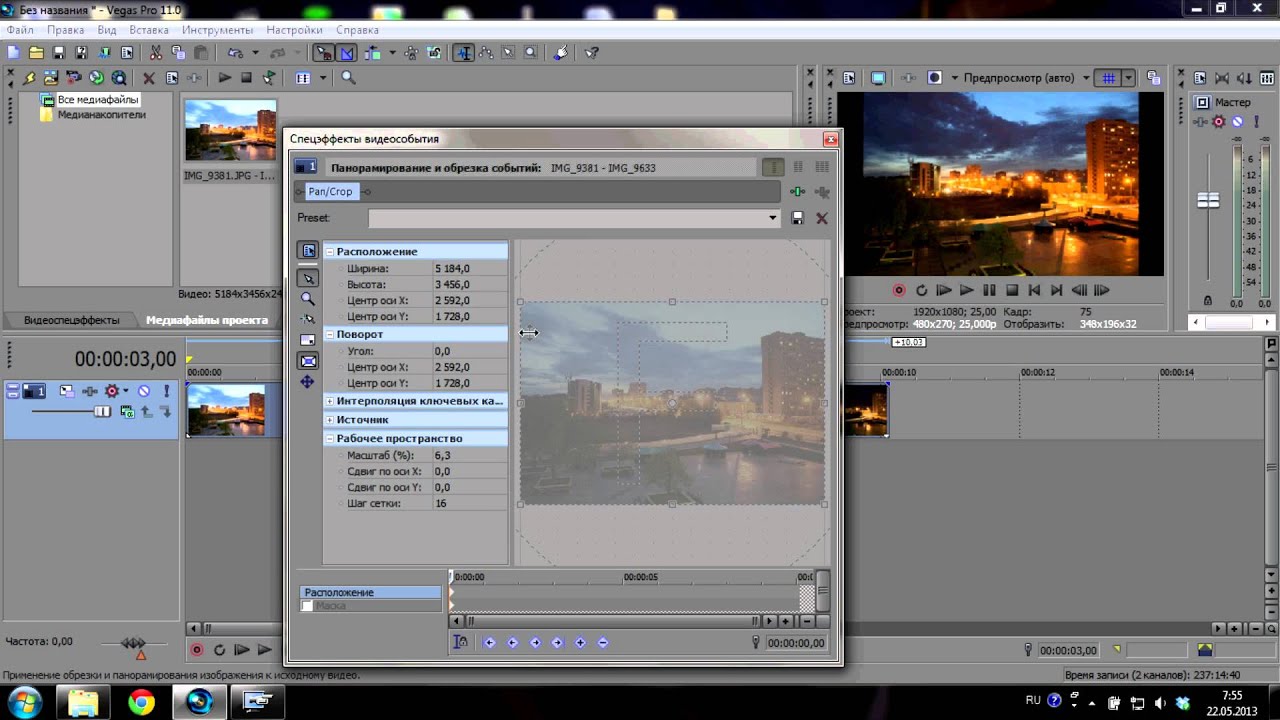Select the Show Properties tool in Pan/Crop
This screenshot has width=1280, height=720.
pos(308,251)
